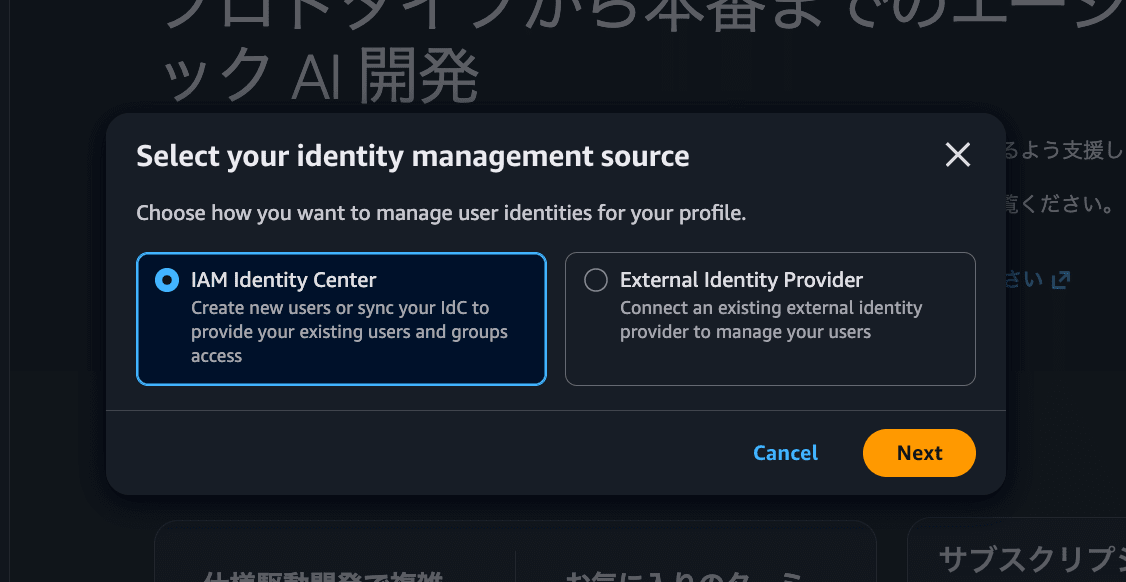Click "Connect an existing external identity" description text

771,320
